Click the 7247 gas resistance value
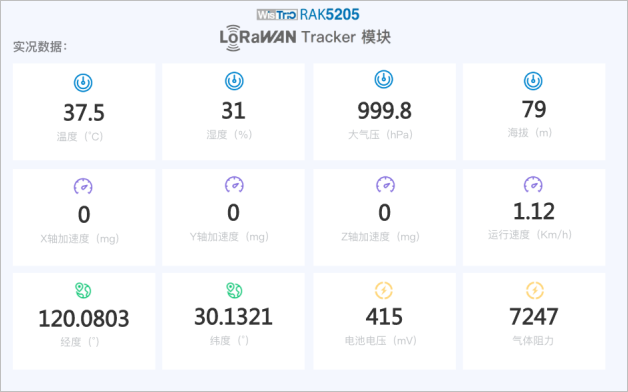 point(534,317)
